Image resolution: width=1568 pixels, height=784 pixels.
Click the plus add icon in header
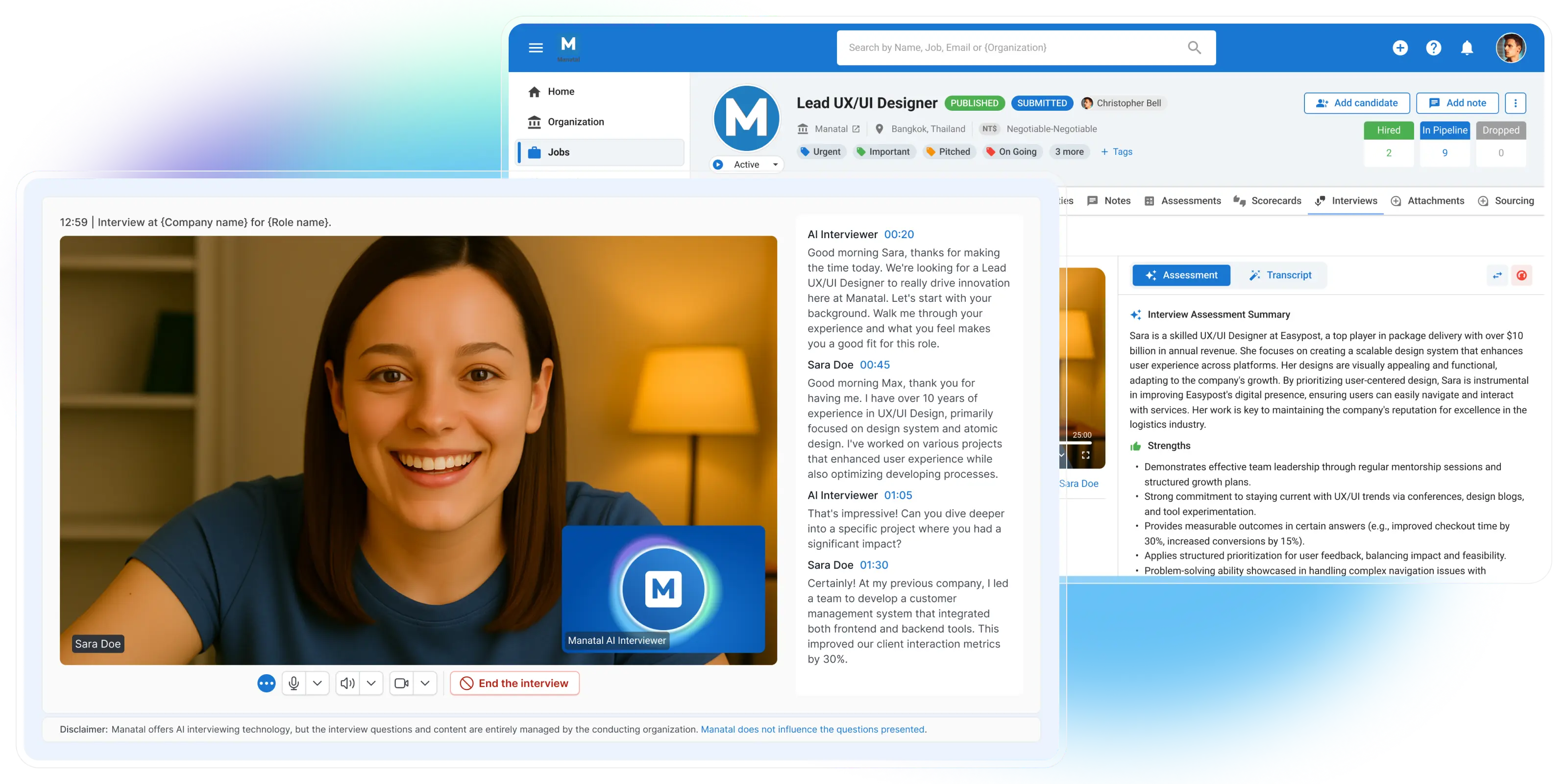tap(1400, 48)
